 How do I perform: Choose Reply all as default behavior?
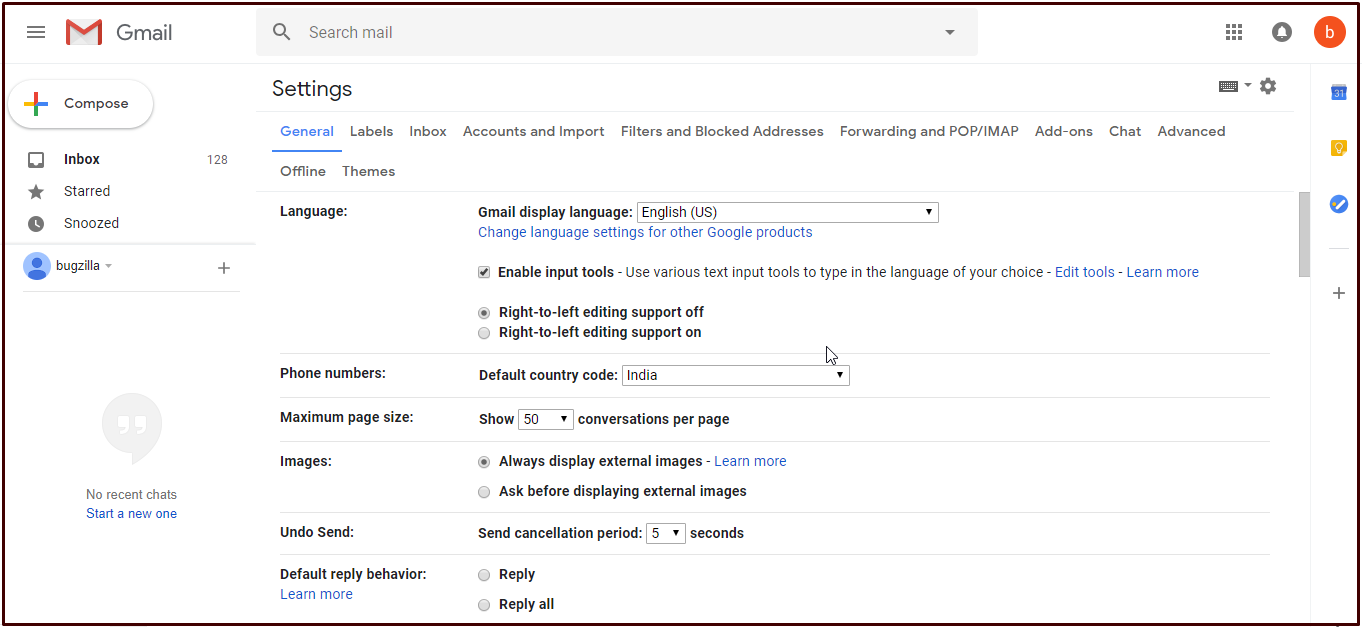click(x=484, y=605)
